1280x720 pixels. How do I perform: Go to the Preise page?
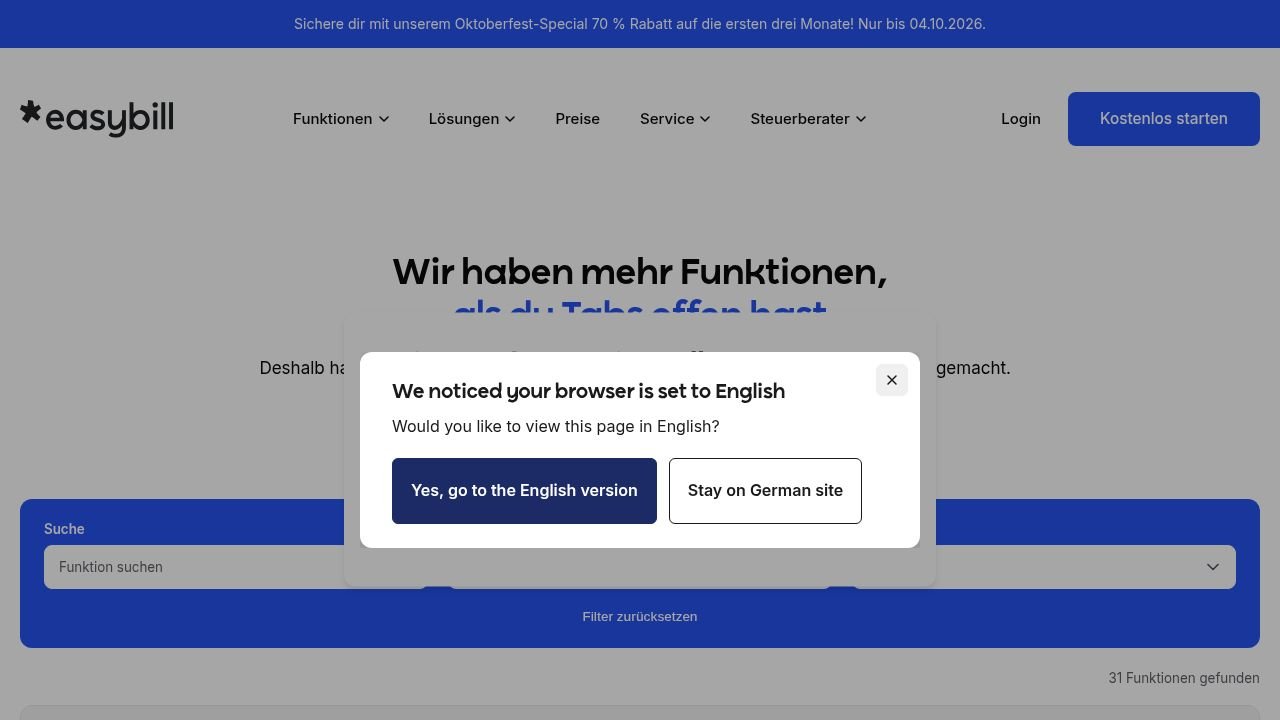point(578,119)
